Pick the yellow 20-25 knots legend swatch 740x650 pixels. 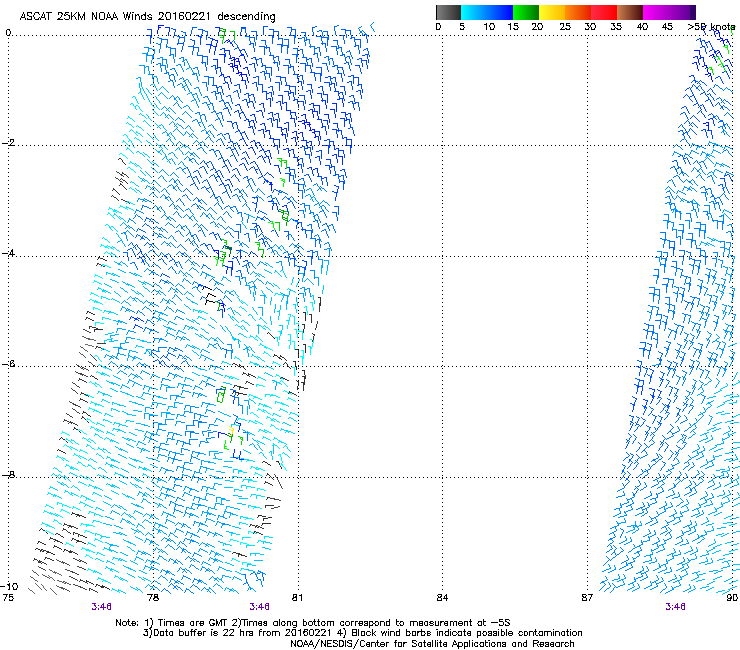(x=552, y=12)
